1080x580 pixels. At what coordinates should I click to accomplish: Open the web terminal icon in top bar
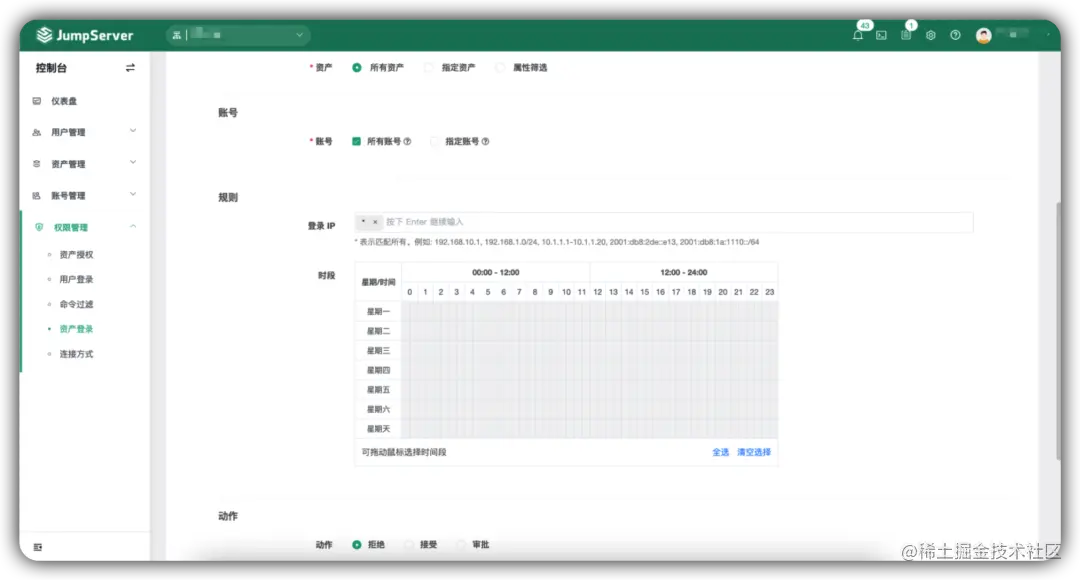click(881, 34)
